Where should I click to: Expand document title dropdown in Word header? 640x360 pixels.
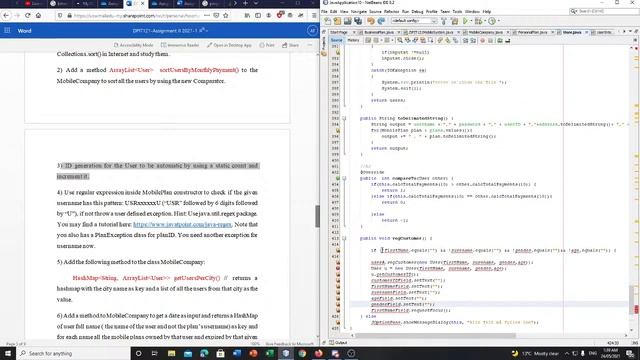[207, 31]
